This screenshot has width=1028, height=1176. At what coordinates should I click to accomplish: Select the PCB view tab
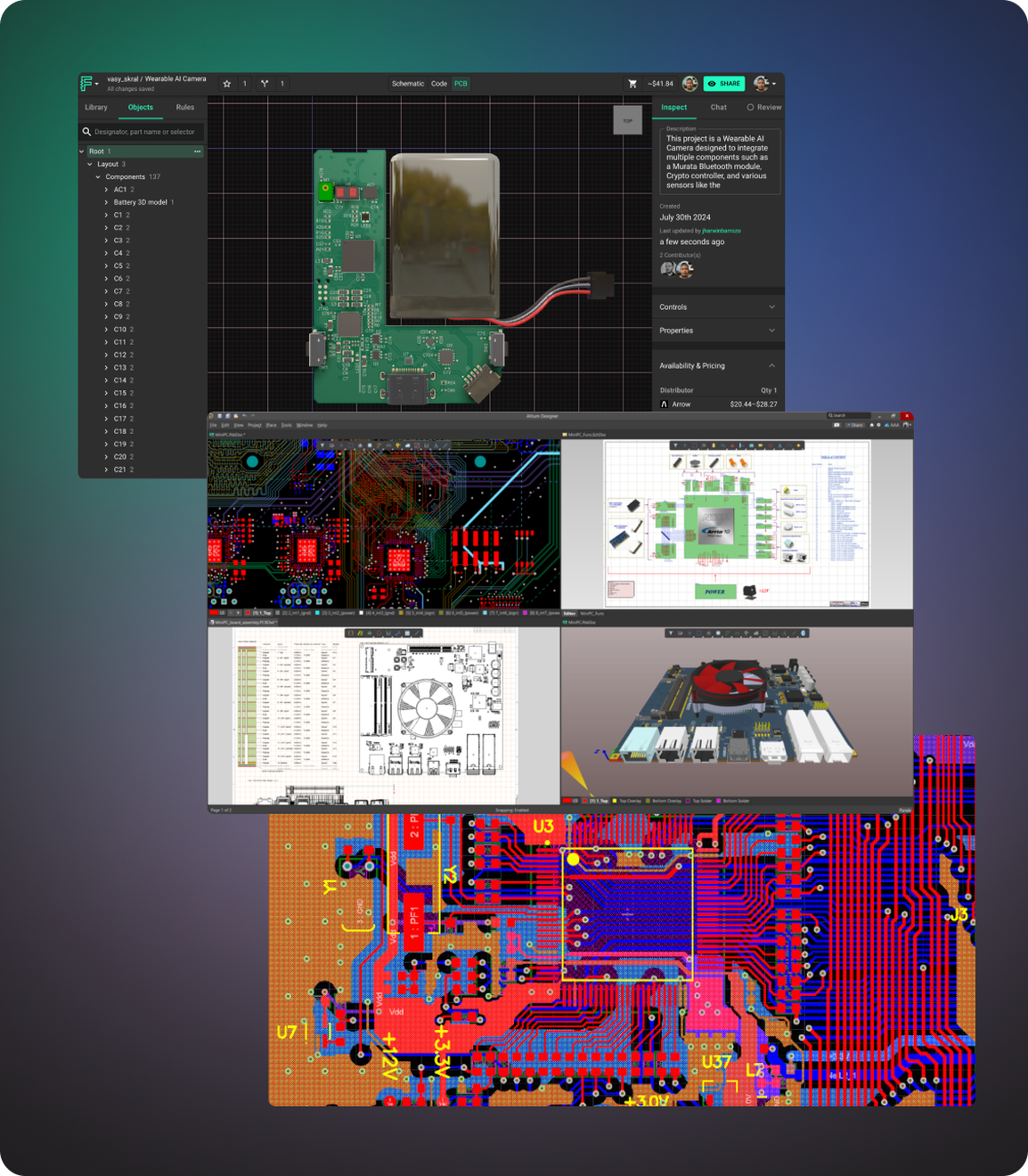coord(461,84)
